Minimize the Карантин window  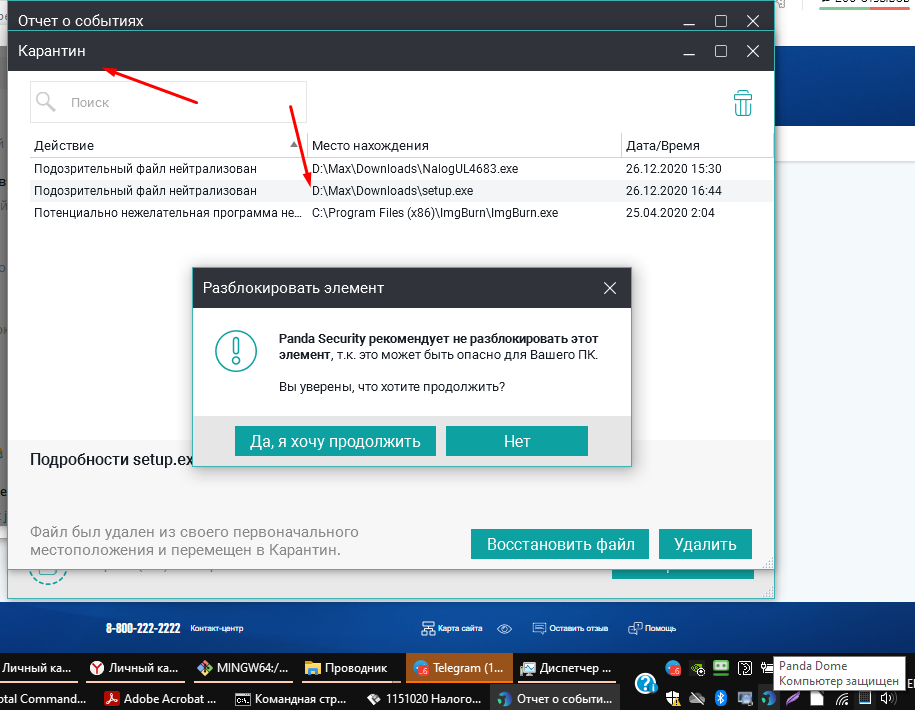(689, 51)
